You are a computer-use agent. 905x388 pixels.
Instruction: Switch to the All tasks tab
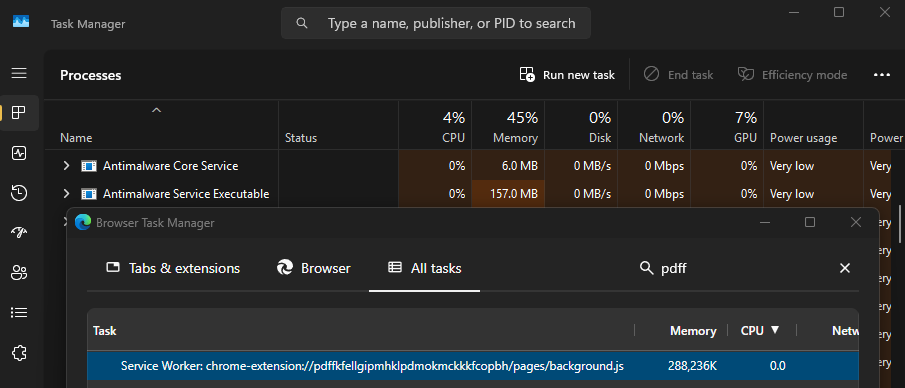click(424, 268)
